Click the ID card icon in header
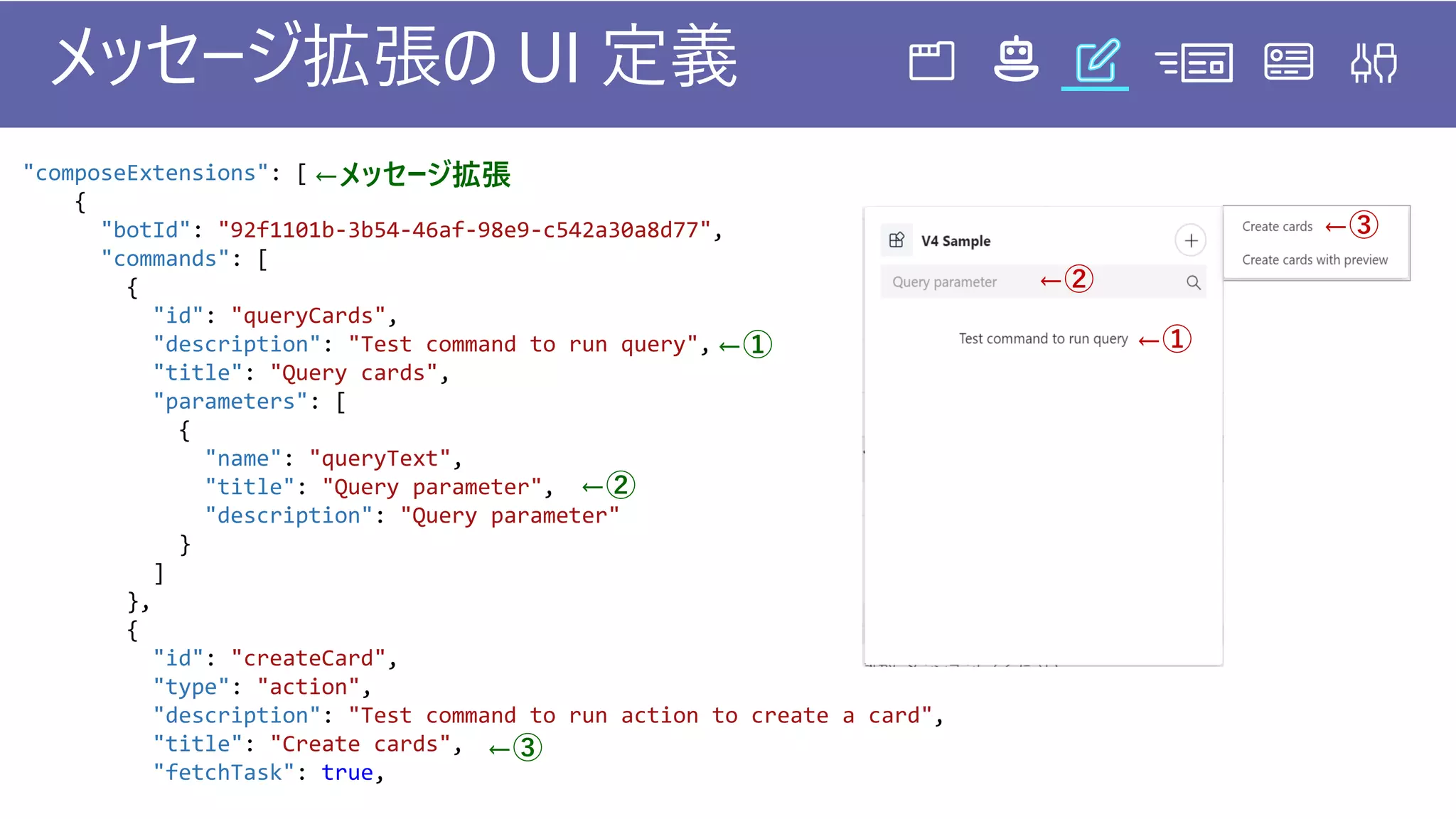Image resolution: width=1456 pixels, height=819 pixels. pos(1288,61)
